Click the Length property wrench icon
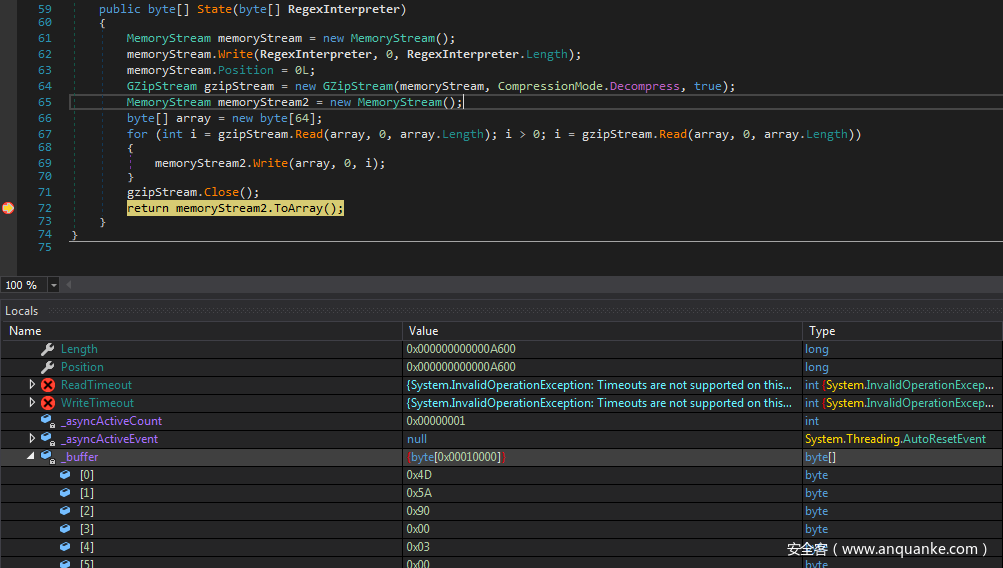The image size is (1003, 568). point(47,349)
